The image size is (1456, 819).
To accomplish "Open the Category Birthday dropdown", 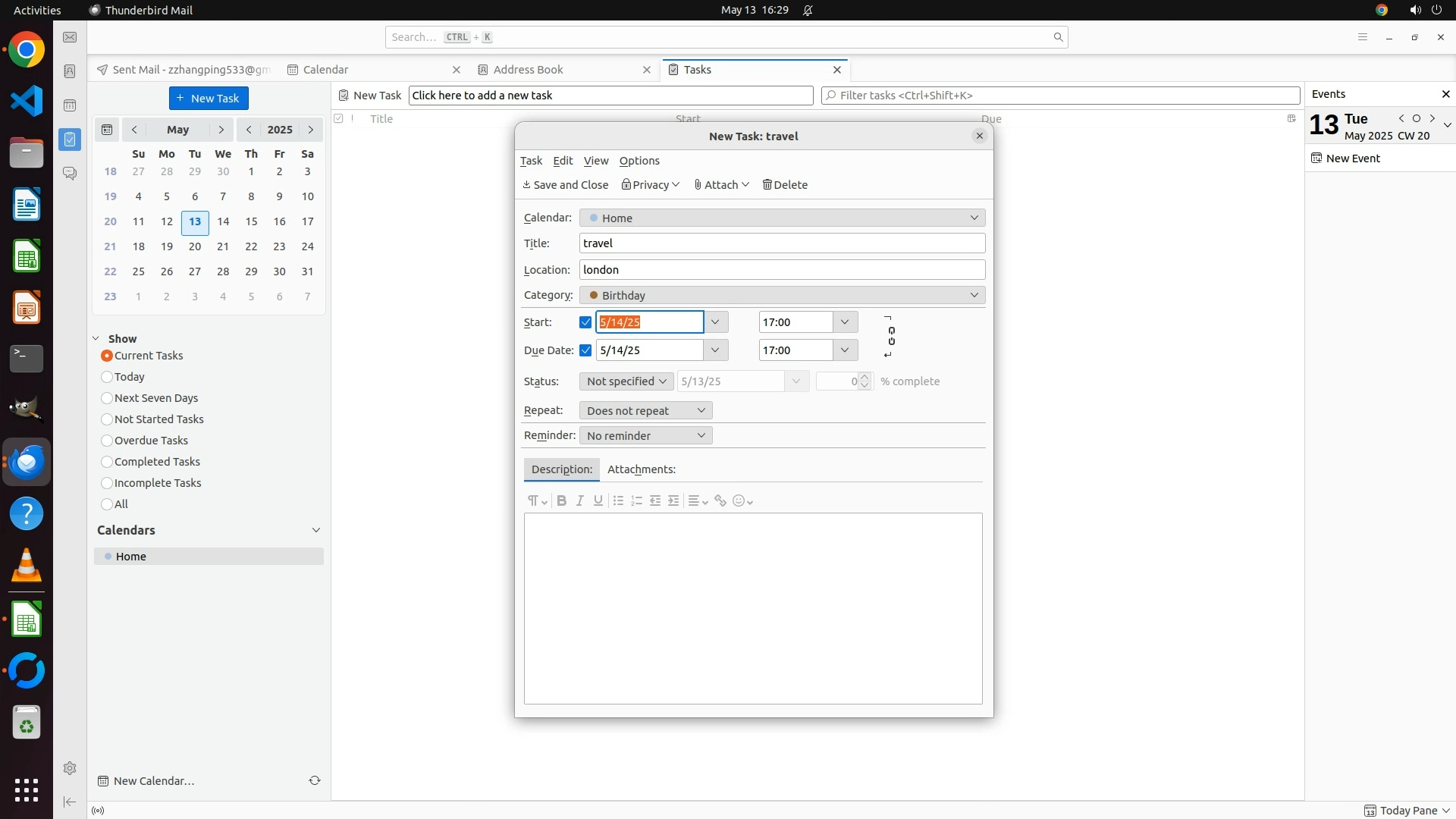I will tap(782, 295).
